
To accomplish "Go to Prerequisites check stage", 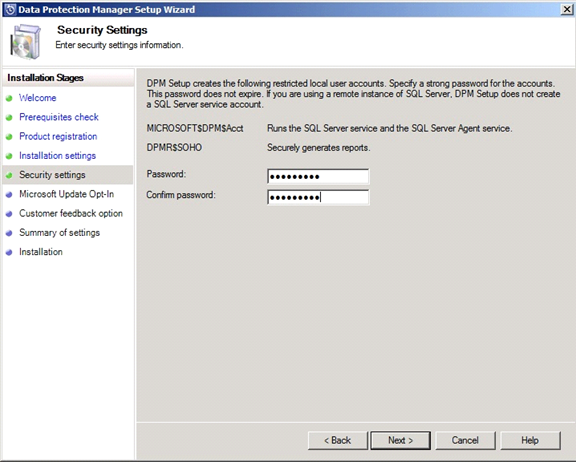I will tap(59, 117).
